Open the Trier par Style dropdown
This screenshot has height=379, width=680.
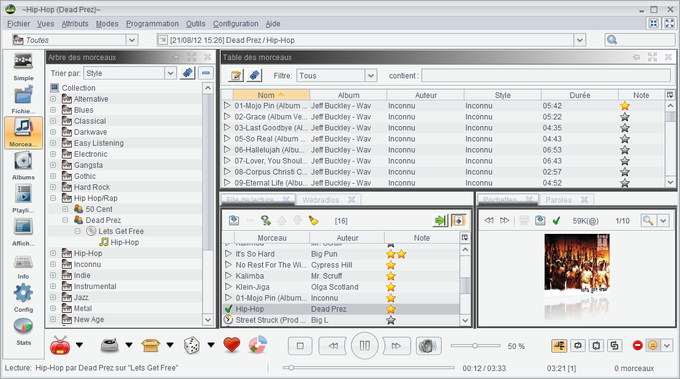click(170, 73)
